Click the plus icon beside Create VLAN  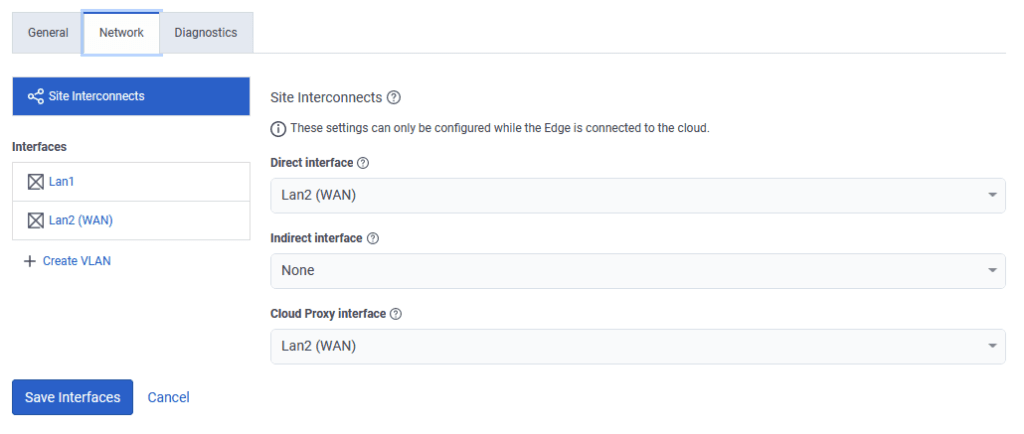click(29, 261)
